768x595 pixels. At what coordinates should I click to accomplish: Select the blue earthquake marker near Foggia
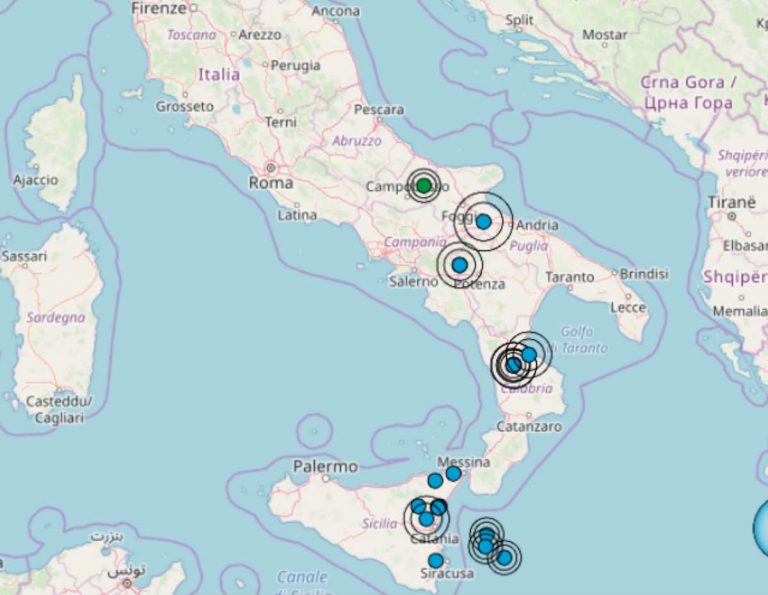483,221
